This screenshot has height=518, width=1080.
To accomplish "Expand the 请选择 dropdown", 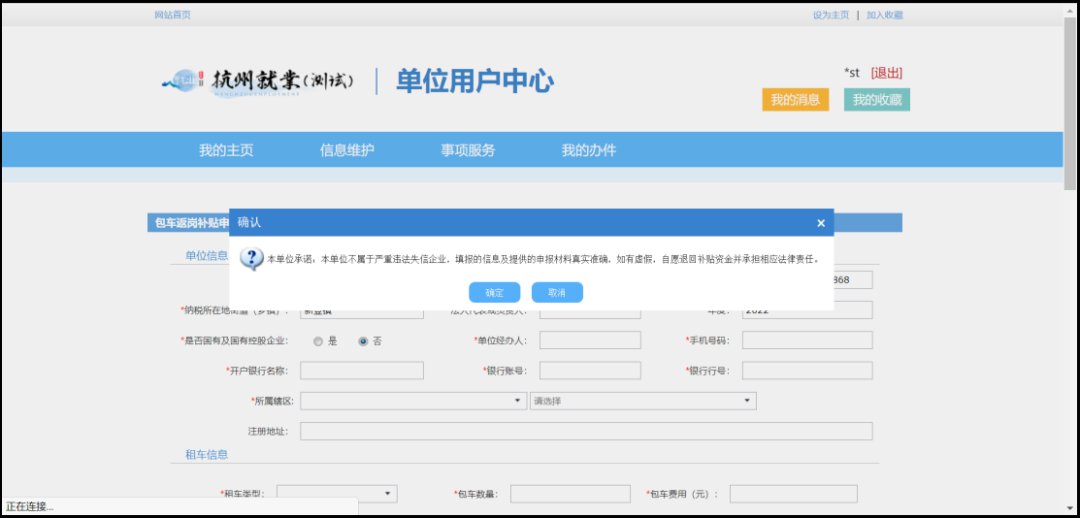I will click(x=642, y=401).
